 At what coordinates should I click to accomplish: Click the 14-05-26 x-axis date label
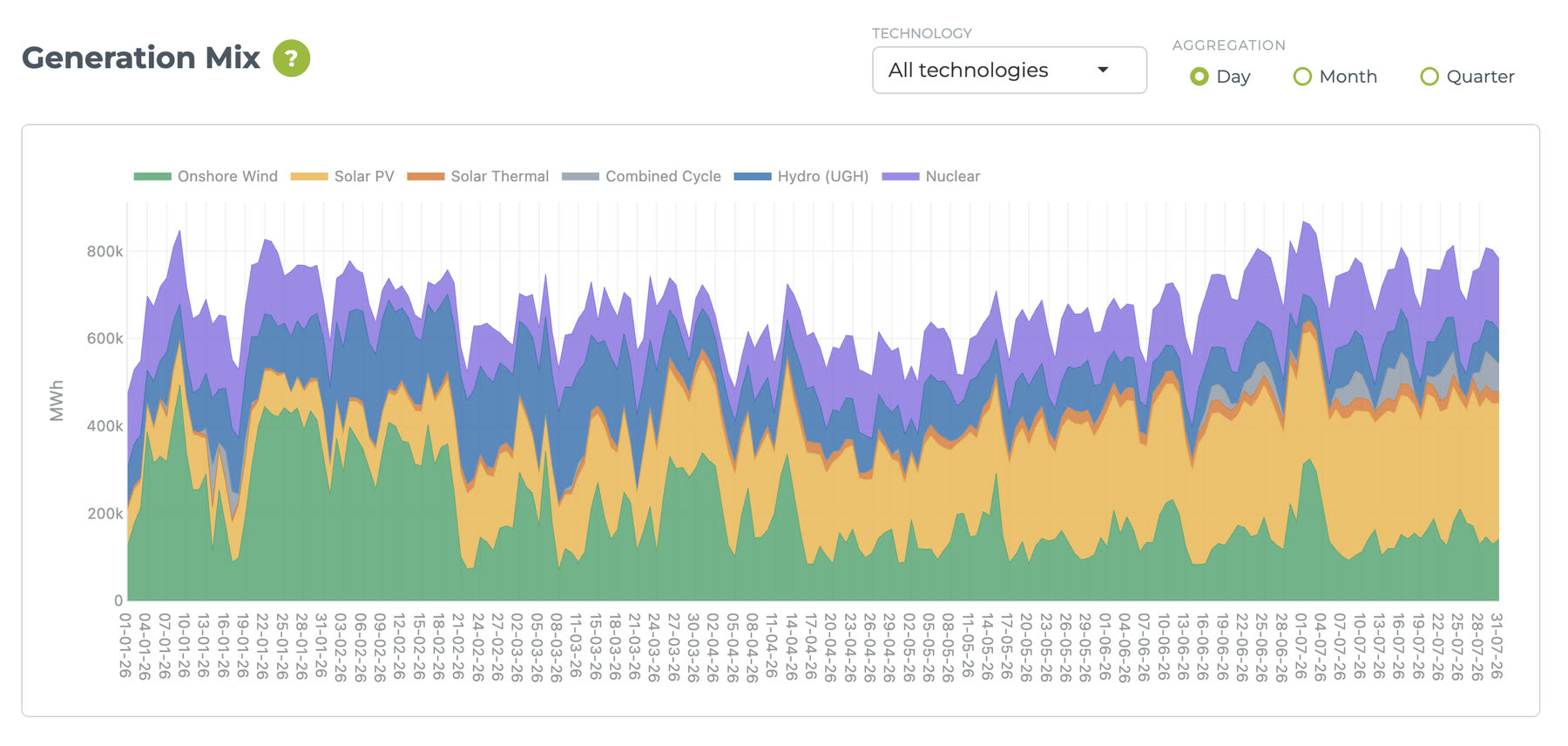(x=988, y=646)
